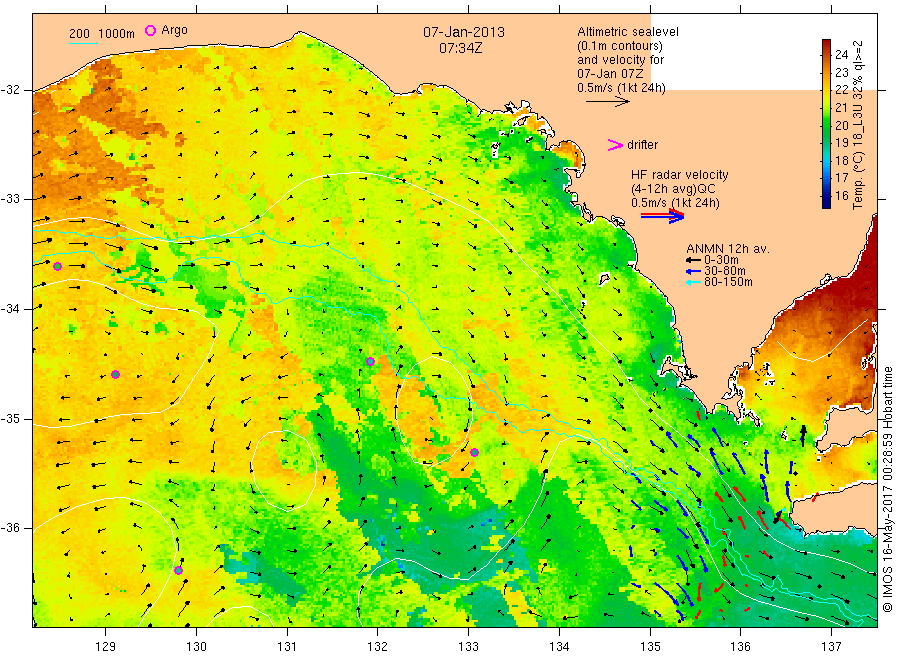Click the magenta drifter symbol in the legend
This screenshot has width=900, height=660.
615,145
